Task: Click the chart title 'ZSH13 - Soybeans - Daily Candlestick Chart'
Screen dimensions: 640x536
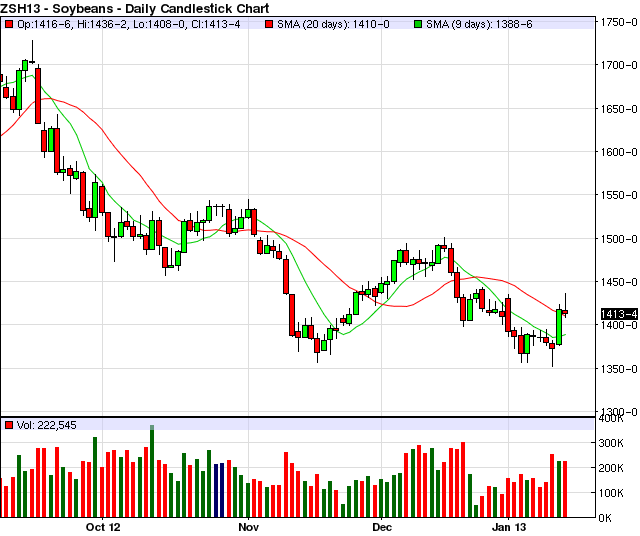Action: pos(135,8)
